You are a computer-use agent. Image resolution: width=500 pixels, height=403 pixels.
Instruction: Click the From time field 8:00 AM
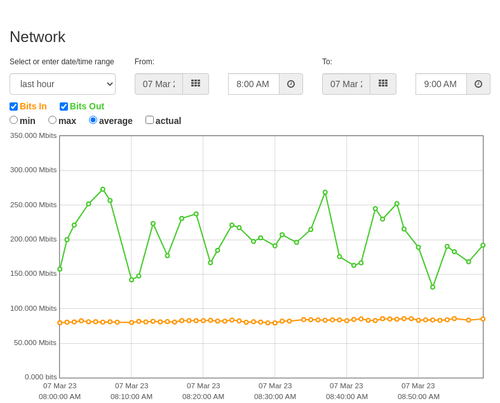(x=254, y=84)
